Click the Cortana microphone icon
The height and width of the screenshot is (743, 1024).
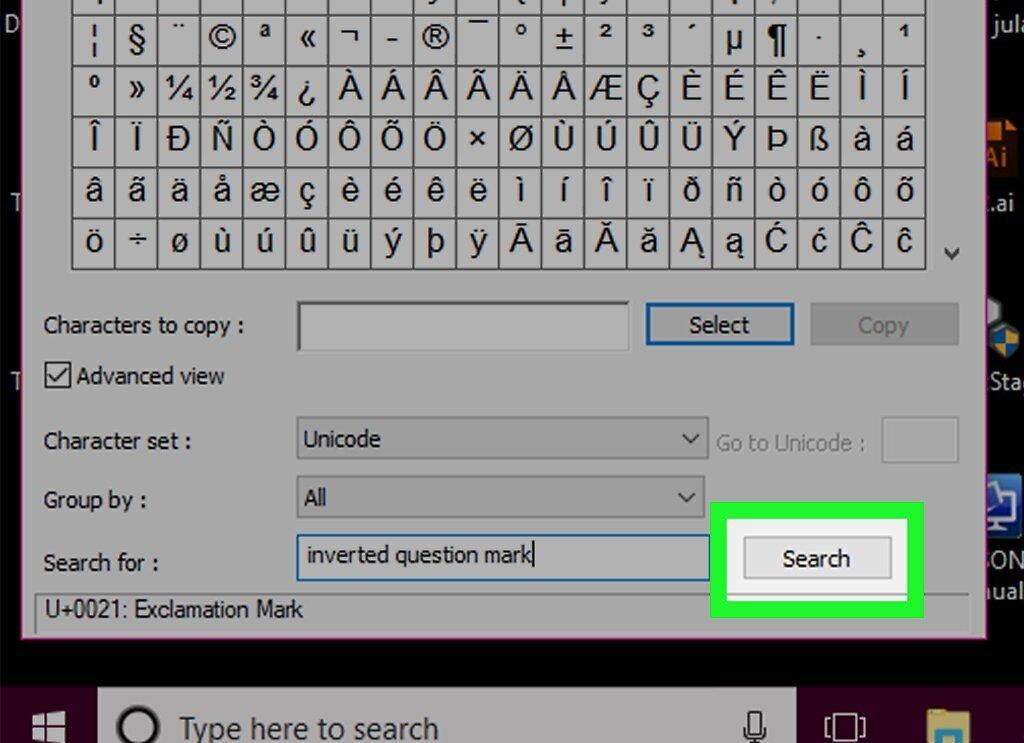click(754, 726)
